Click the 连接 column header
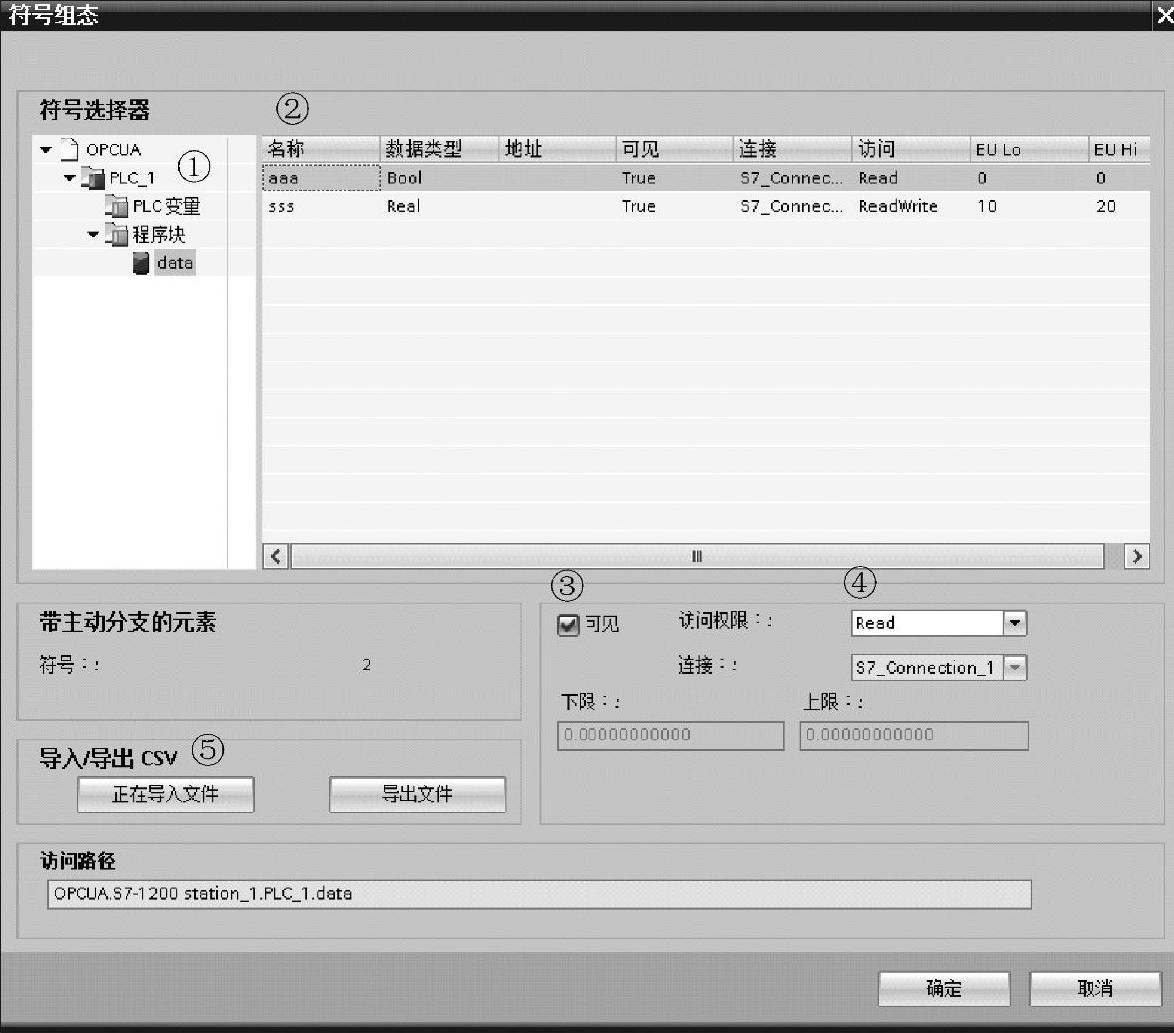 pyautogui.click(x=792, y=149)
